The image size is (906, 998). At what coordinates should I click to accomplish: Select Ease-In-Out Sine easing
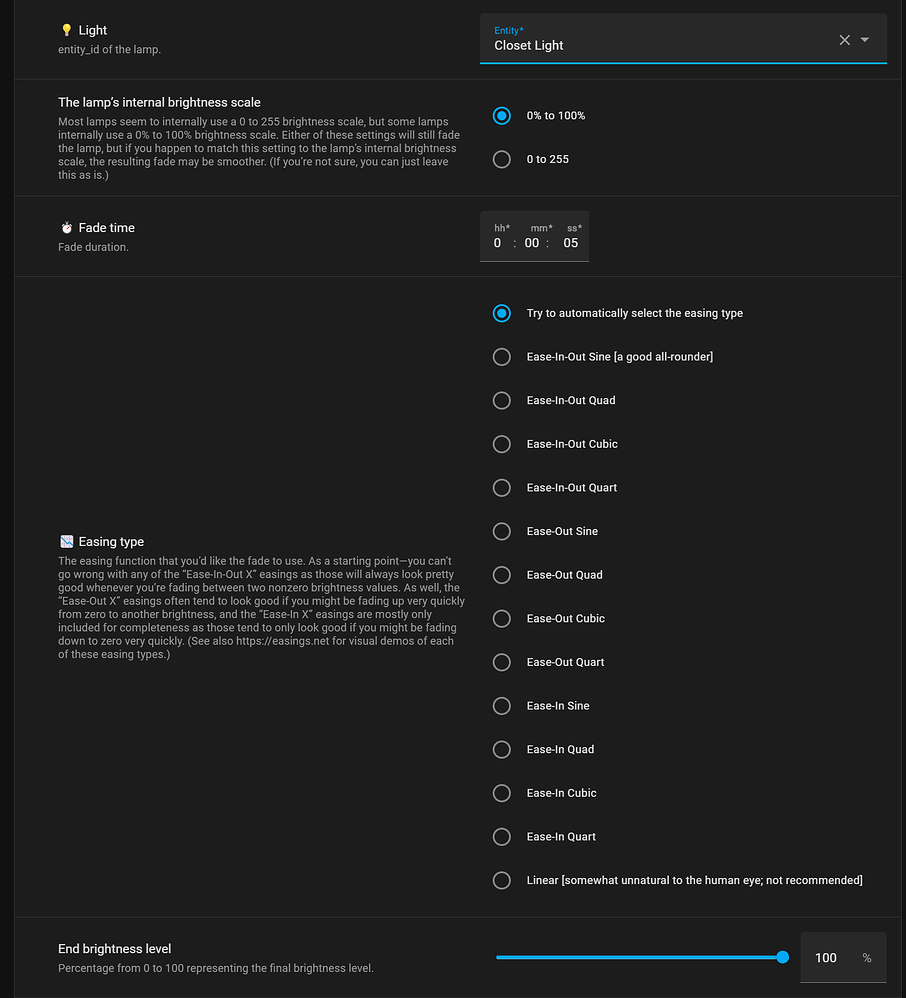[x=502, y=357]
